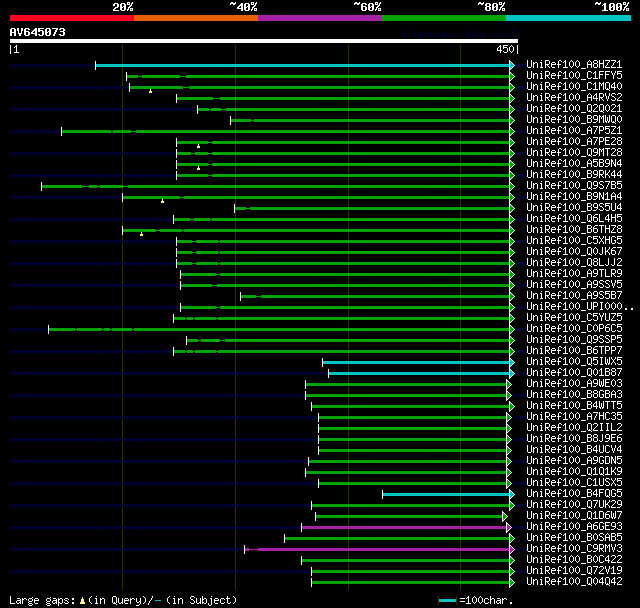640x608 pixels.
Task: Click the purple alignment bar of A6GE93
Action: [404, 528]
